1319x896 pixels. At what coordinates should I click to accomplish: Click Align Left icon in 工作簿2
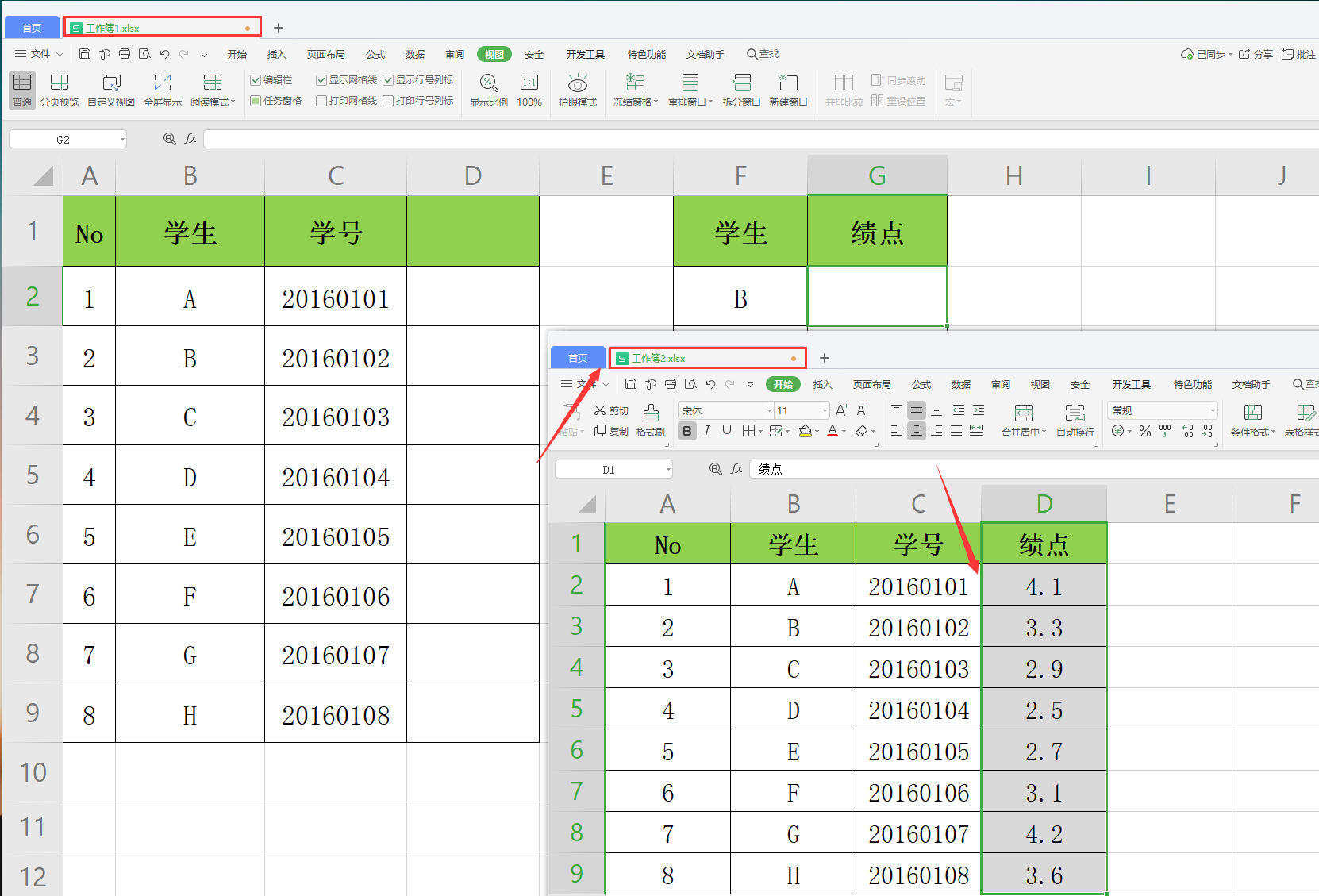[896, 431]
